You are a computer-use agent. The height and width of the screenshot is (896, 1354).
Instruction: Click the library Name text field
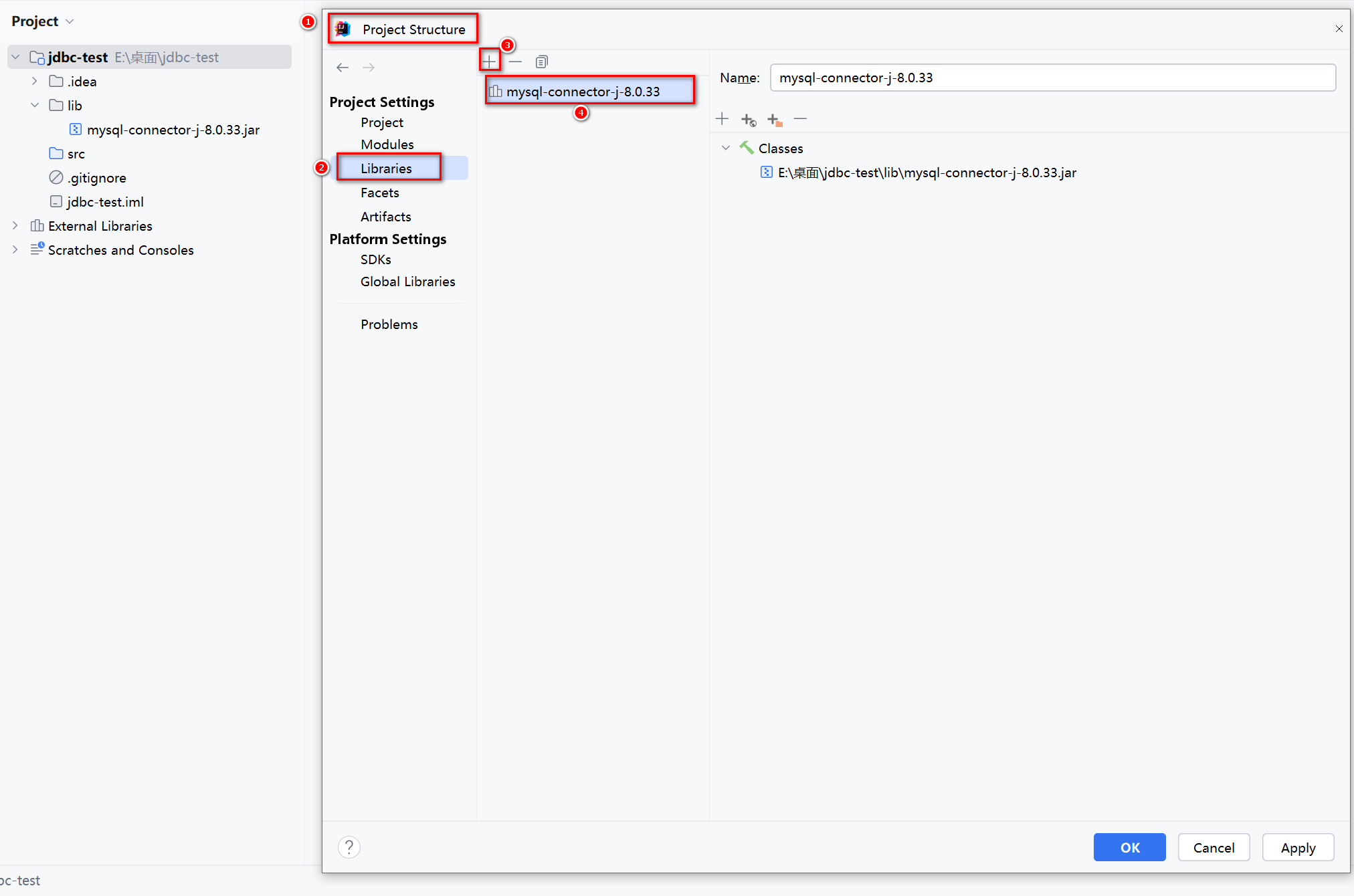coord(1052,78)
